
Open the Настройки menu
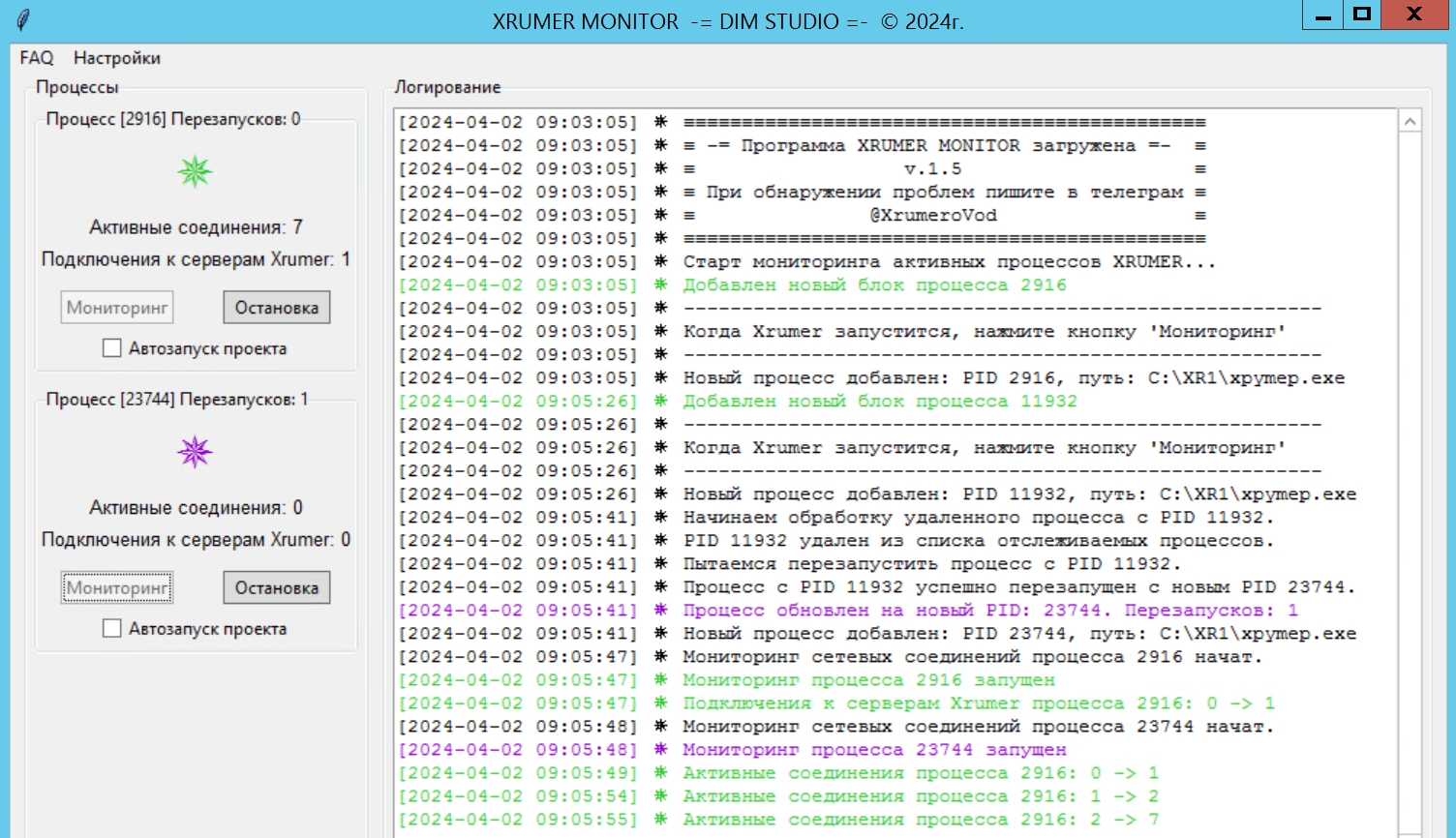click(117, 58)
